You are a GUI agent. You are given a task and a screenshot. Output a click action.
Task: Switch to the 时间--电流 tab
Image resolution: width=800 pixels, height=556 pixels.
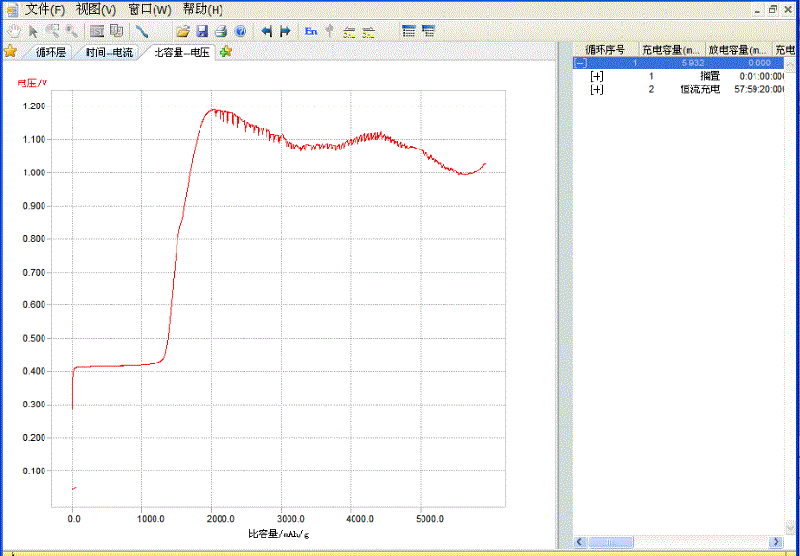click(108, 52)
